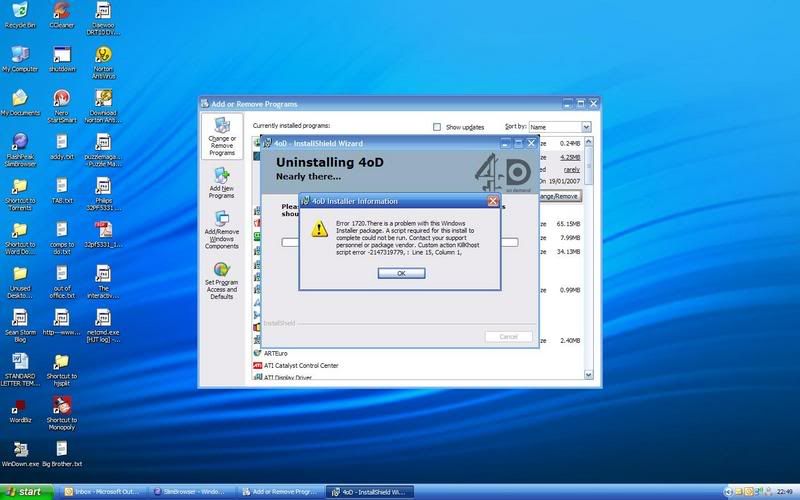Select Set Program Access and Defaults option
This screenshot has height=500, width=800.
[x=221, y=280]
